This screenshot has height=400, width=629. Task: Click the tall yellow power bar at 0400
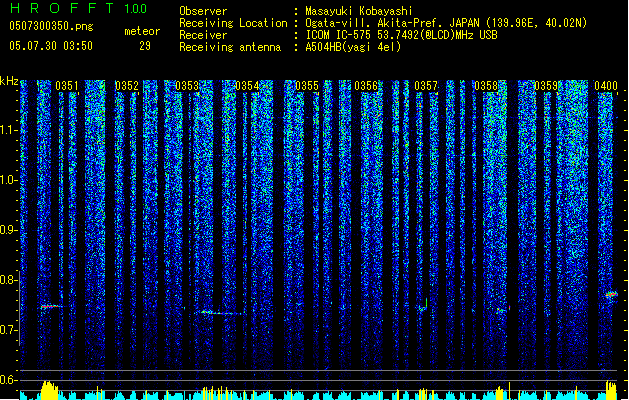click(x=611, y=390)
